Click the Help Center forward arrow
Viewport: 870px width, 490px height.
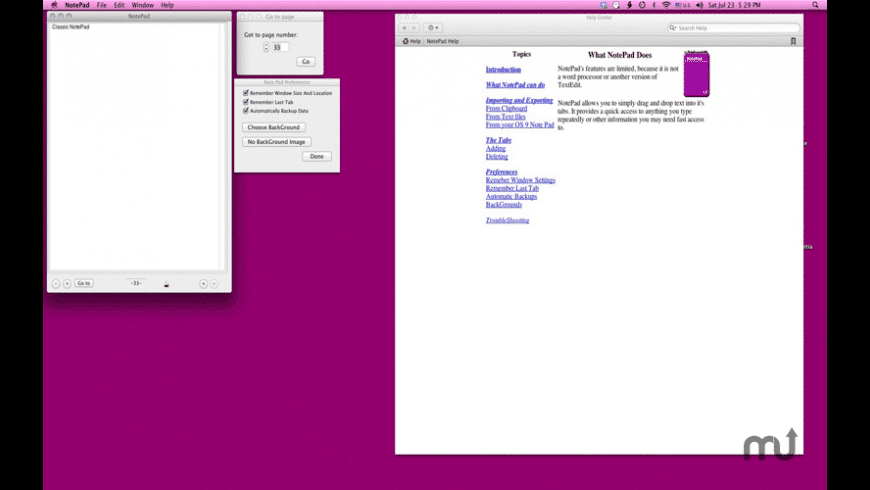click(x=414, y=28)
